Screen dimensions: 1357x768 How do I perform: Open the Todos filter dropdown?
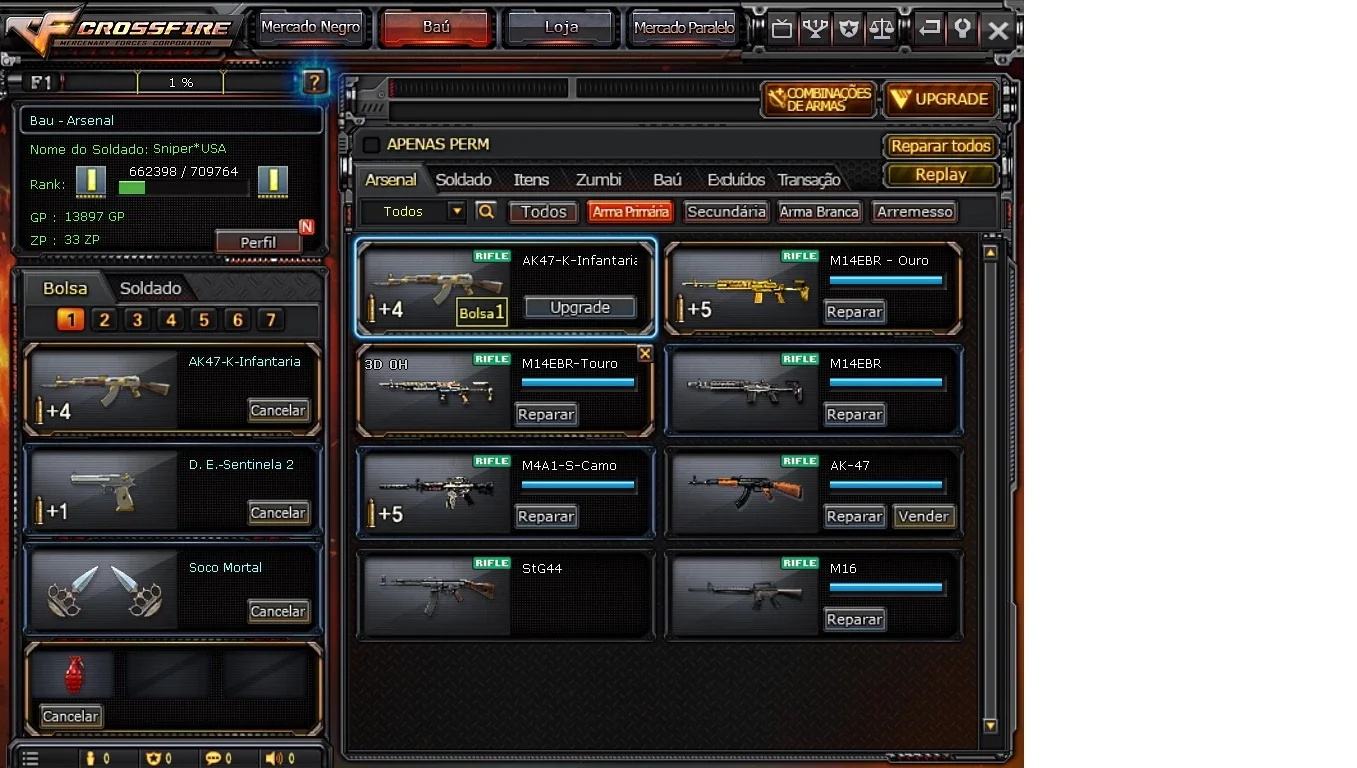(x=414, y=211)
